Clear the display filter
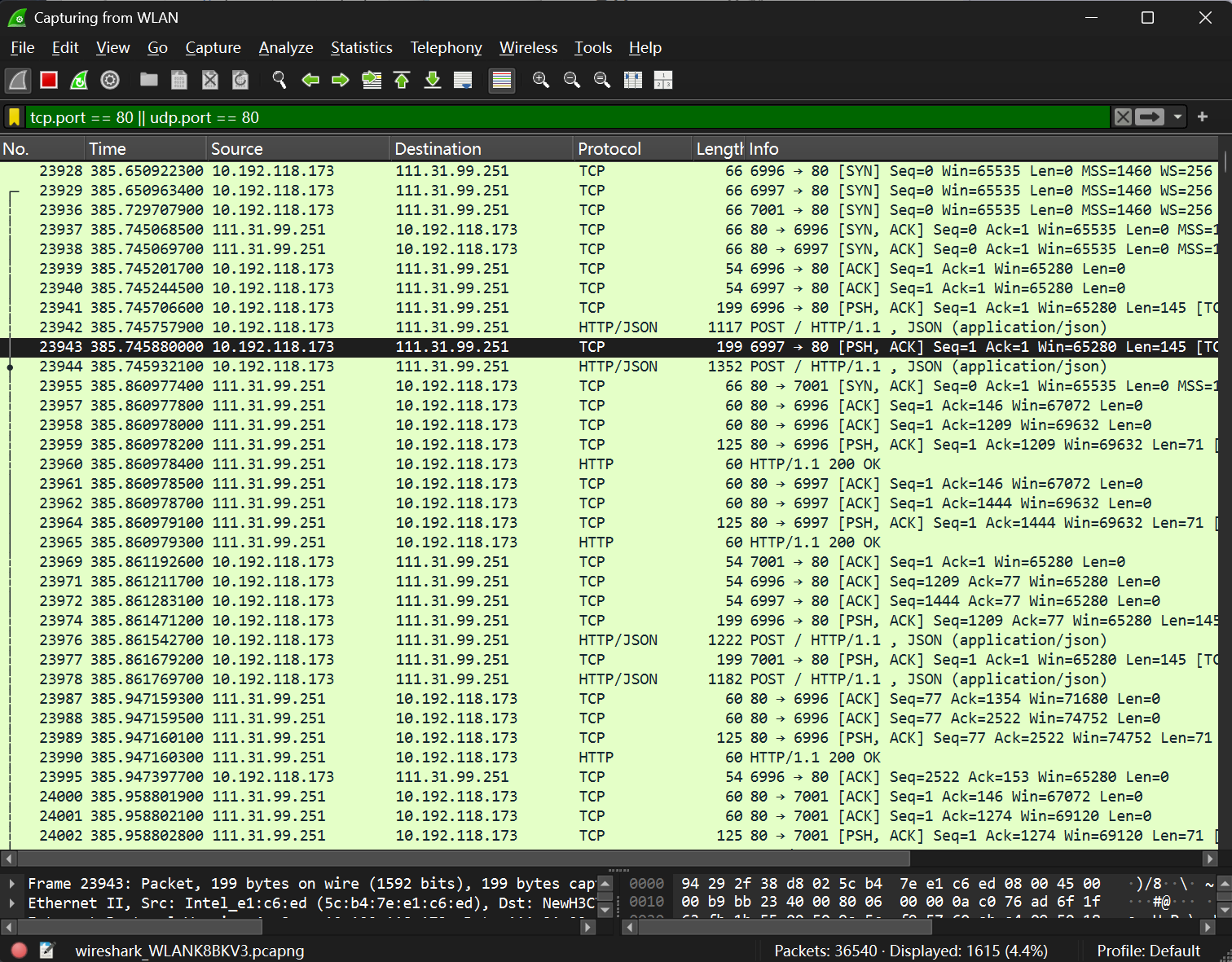 (x=1123, y=117)
